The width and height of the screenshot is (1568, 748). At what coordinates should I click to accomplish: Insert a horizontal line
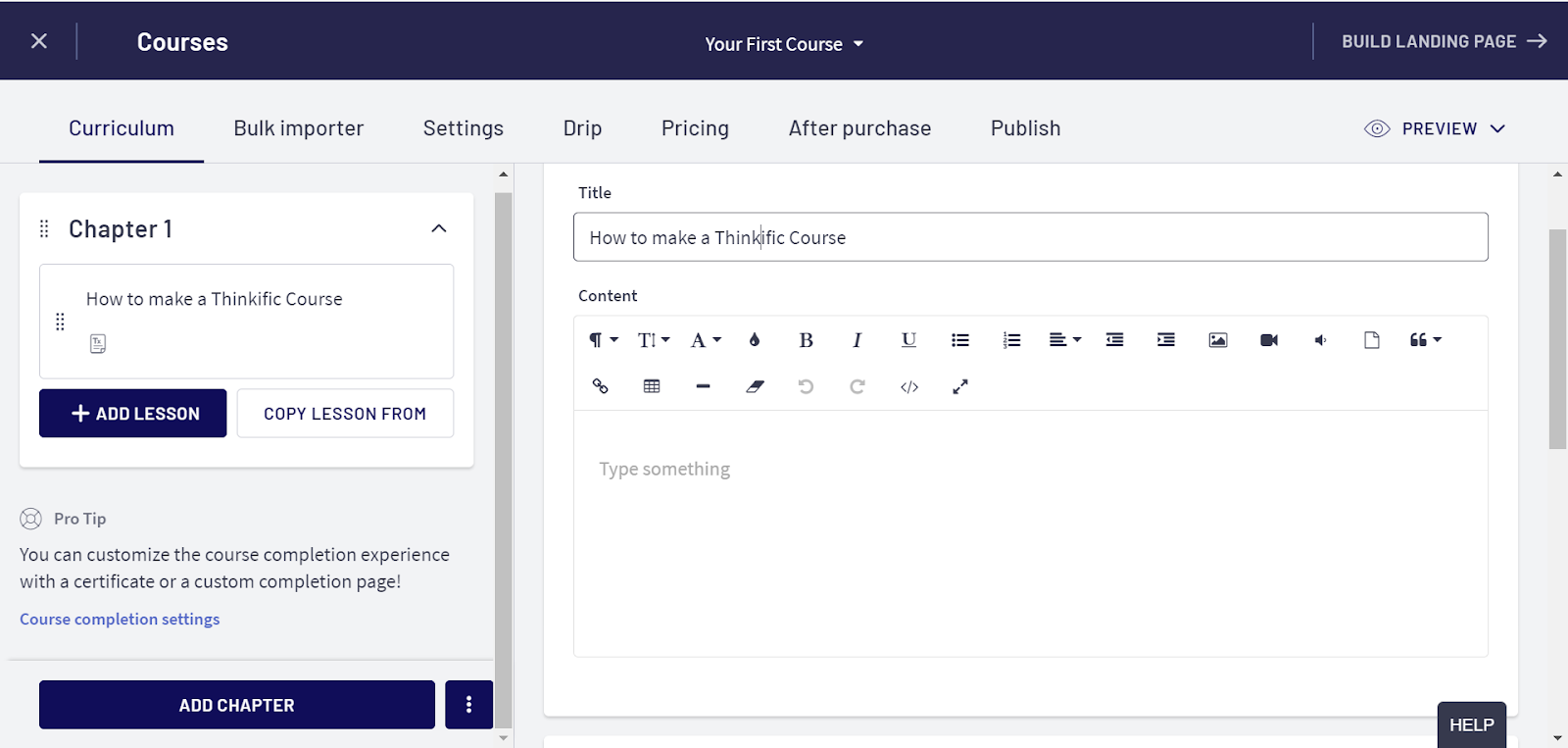click(703, 386)
